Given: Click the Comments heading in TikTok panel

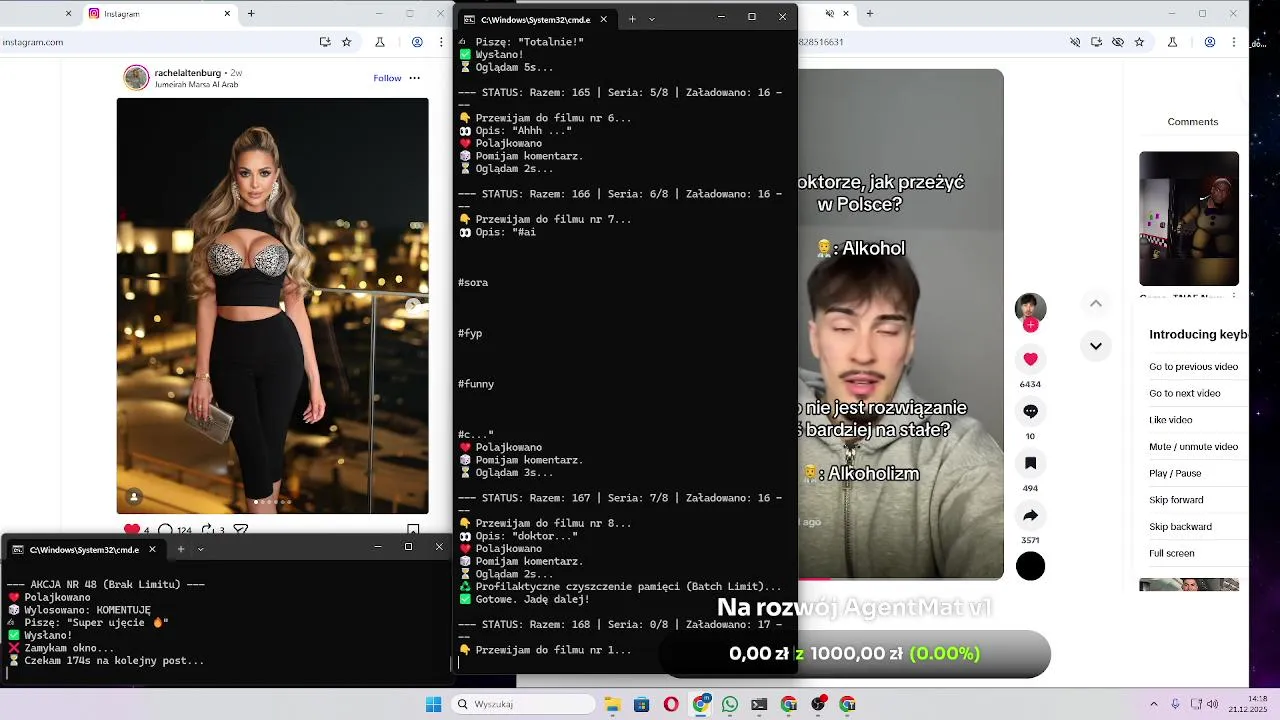Looking at the screenshot, I should click(1193, 122).
